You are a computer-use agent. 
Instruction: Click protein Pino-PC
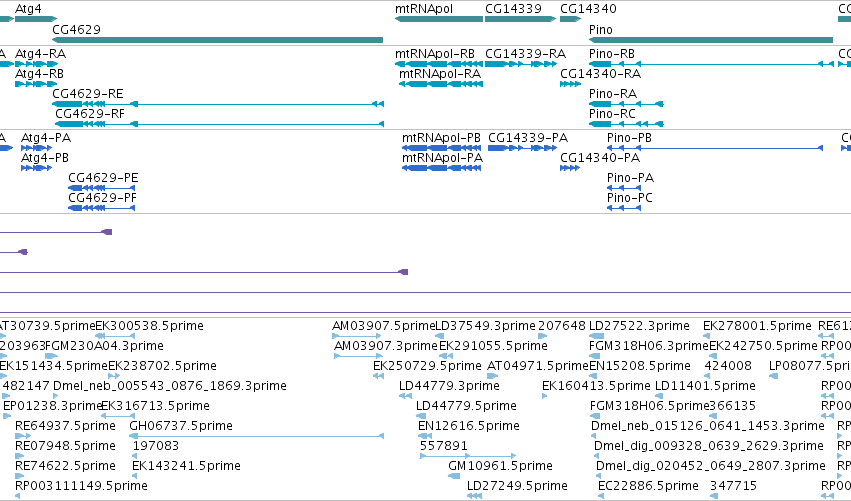click(x=630, y=198)
